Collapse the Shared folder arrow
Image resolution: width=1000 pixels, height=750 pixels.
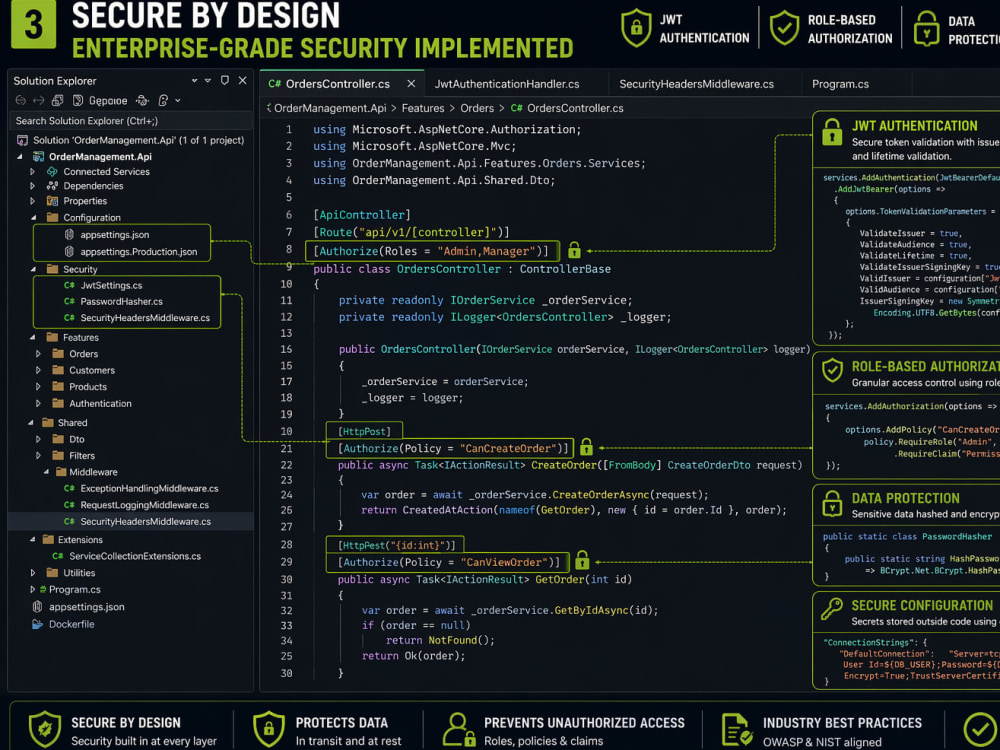coord(31,423)
